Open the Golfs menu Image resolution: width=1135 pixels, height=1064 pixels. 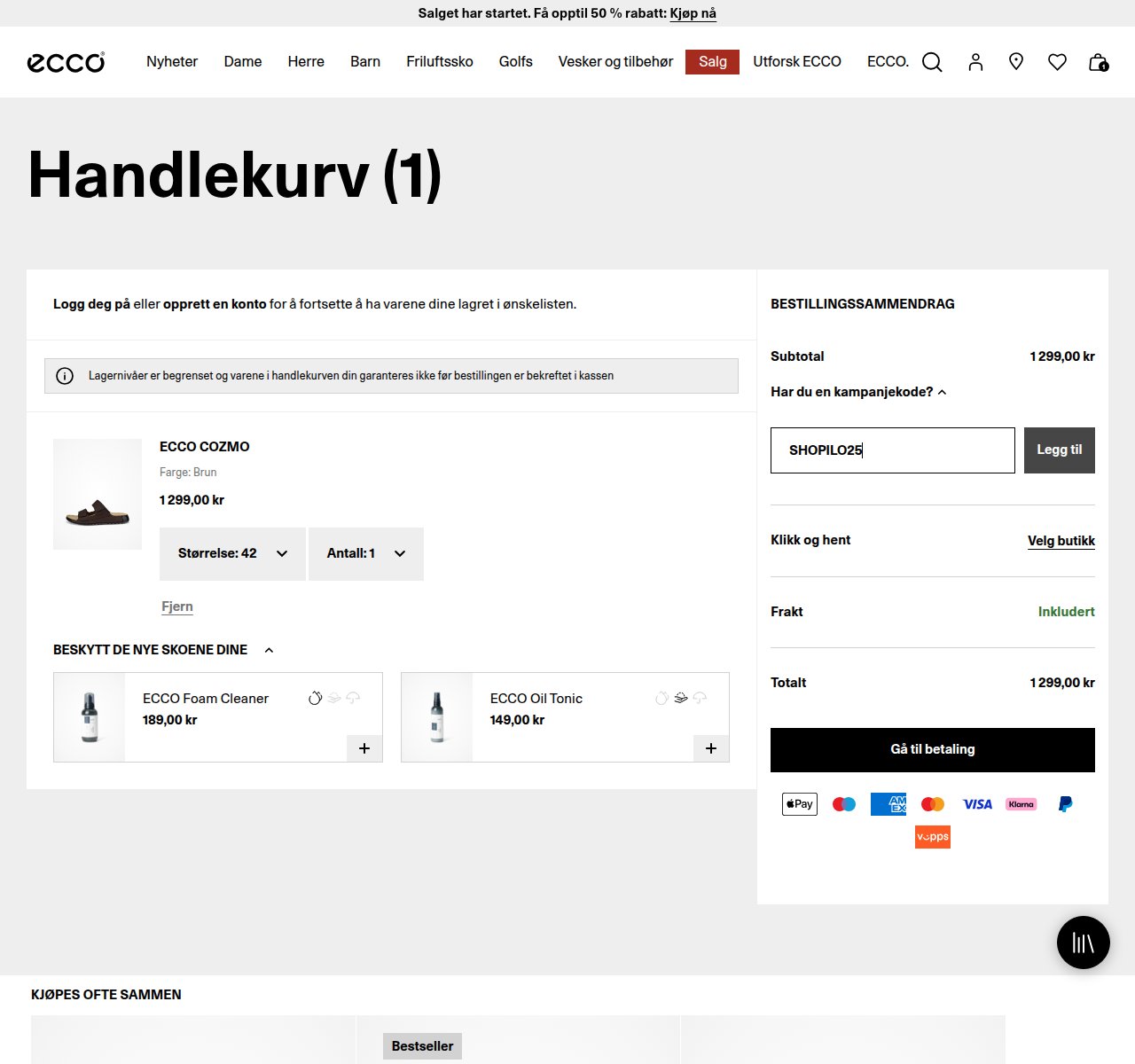click(516, 61)
